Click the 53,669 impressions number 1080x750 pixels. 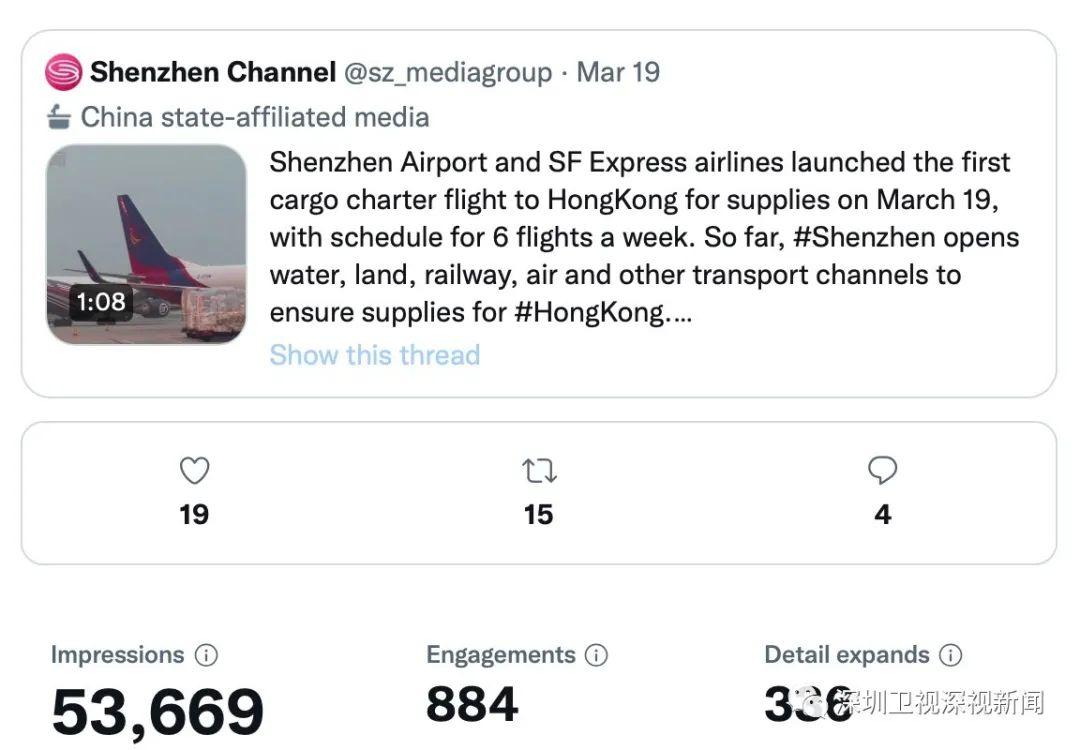click(x=158, y=711)
